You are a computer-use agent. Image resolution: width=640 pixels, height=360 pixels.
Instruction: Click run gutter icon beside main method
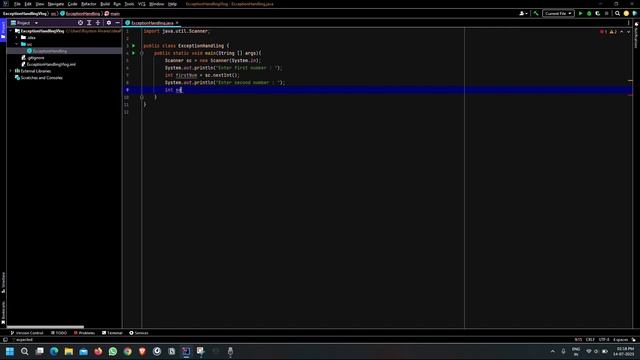point(133,53)
